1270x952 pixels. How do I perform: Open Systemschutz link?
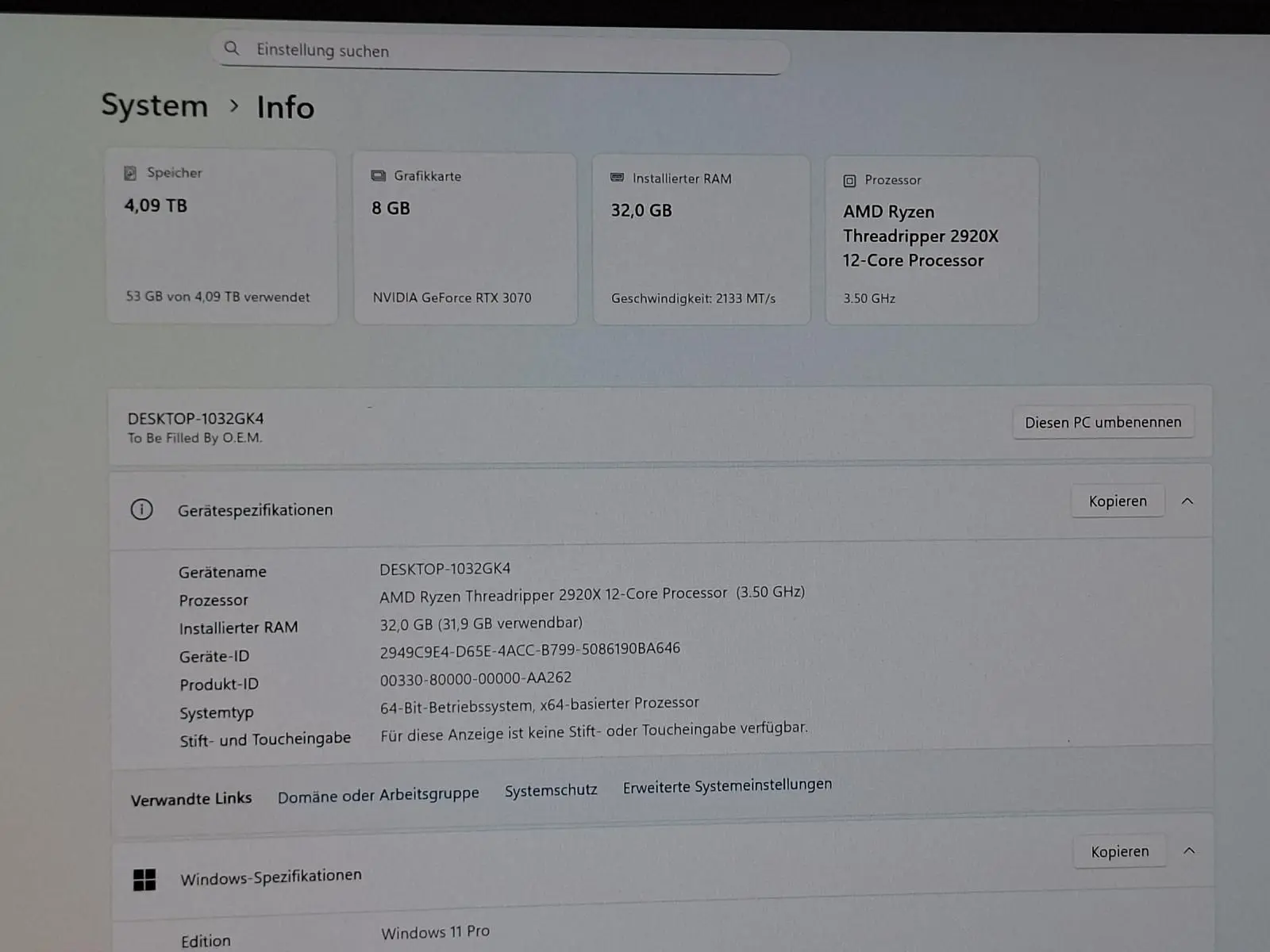click(551, 790)
